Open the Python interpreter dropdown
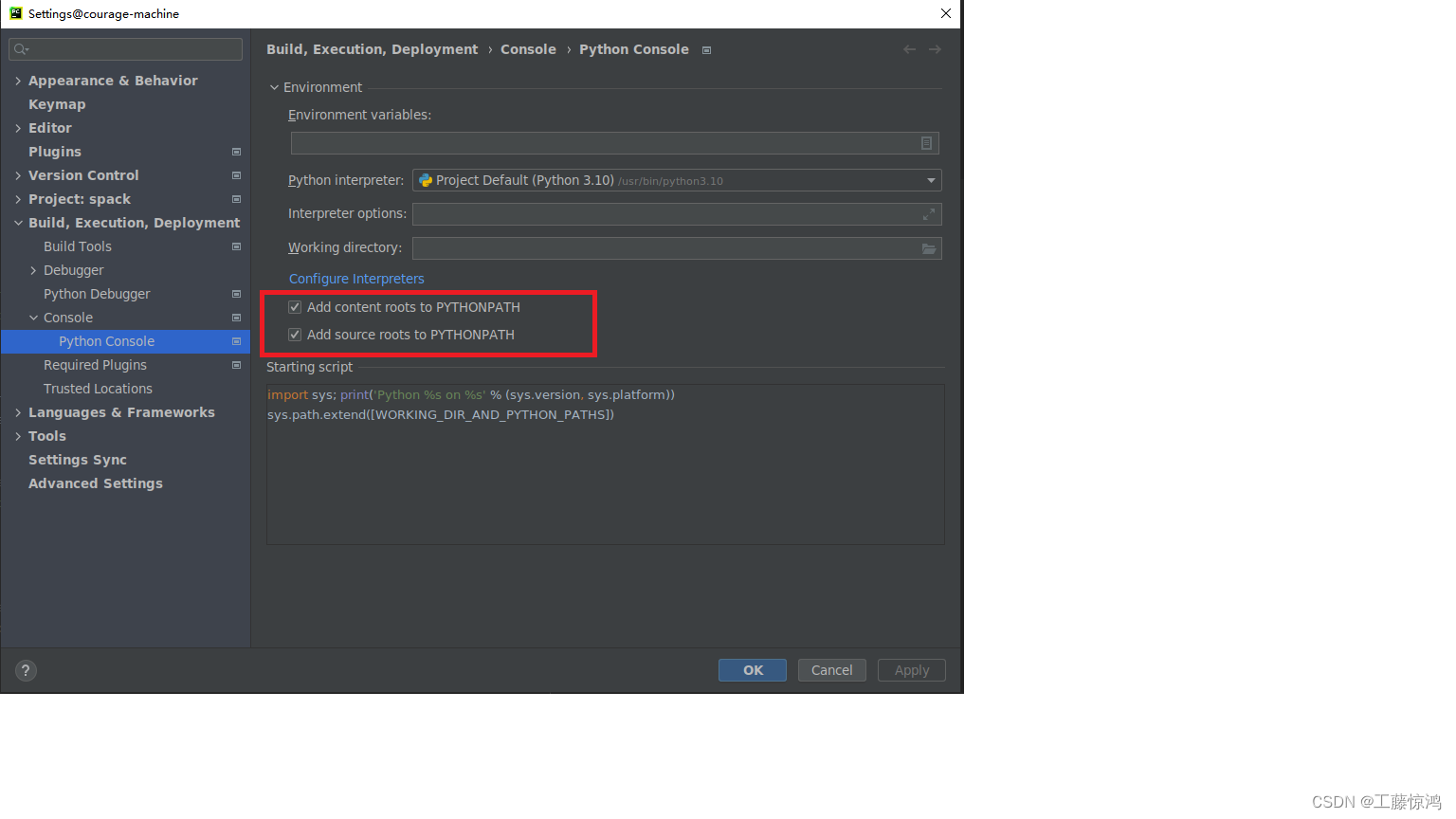 pyautogui.click(x=930, y=180)
